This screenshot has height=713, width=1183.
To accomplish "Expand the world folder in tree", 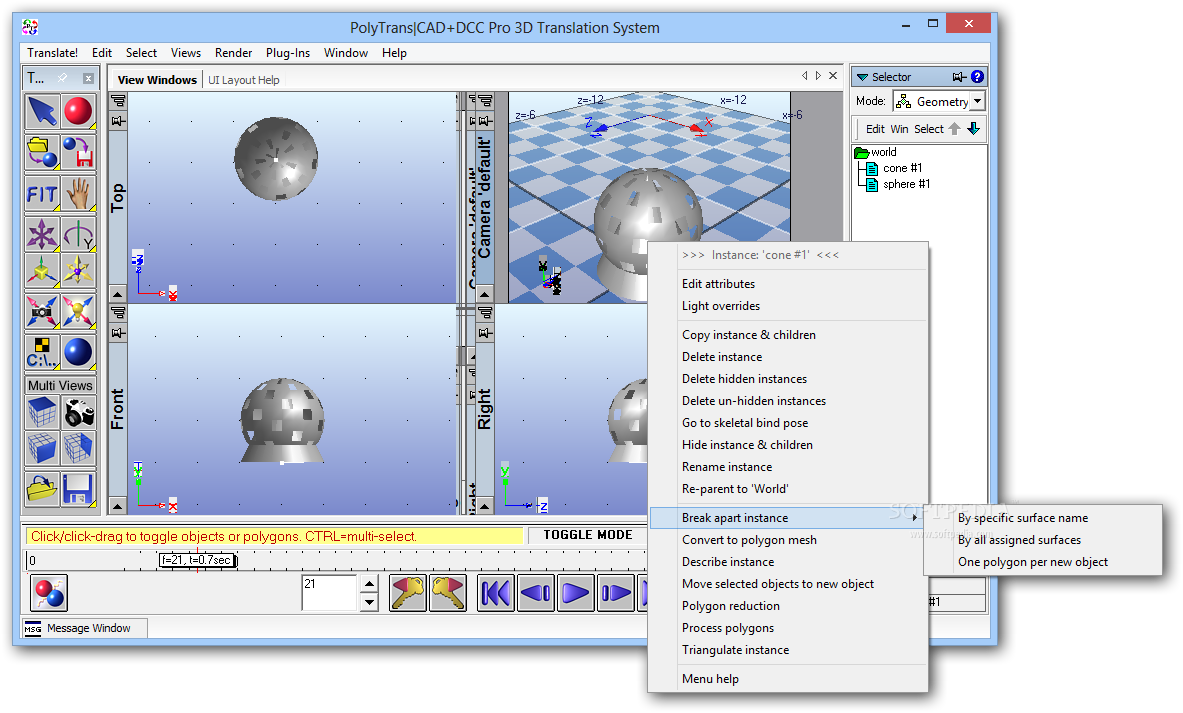I will 862,152.
